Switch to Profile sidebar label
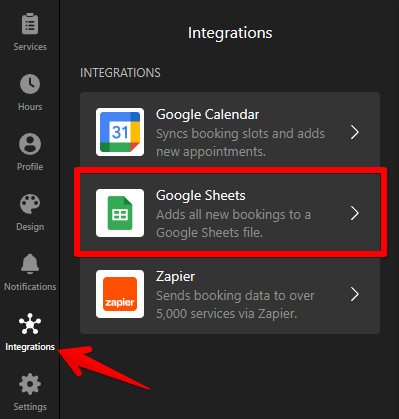The image size is (399, 419). coord(30,167)
